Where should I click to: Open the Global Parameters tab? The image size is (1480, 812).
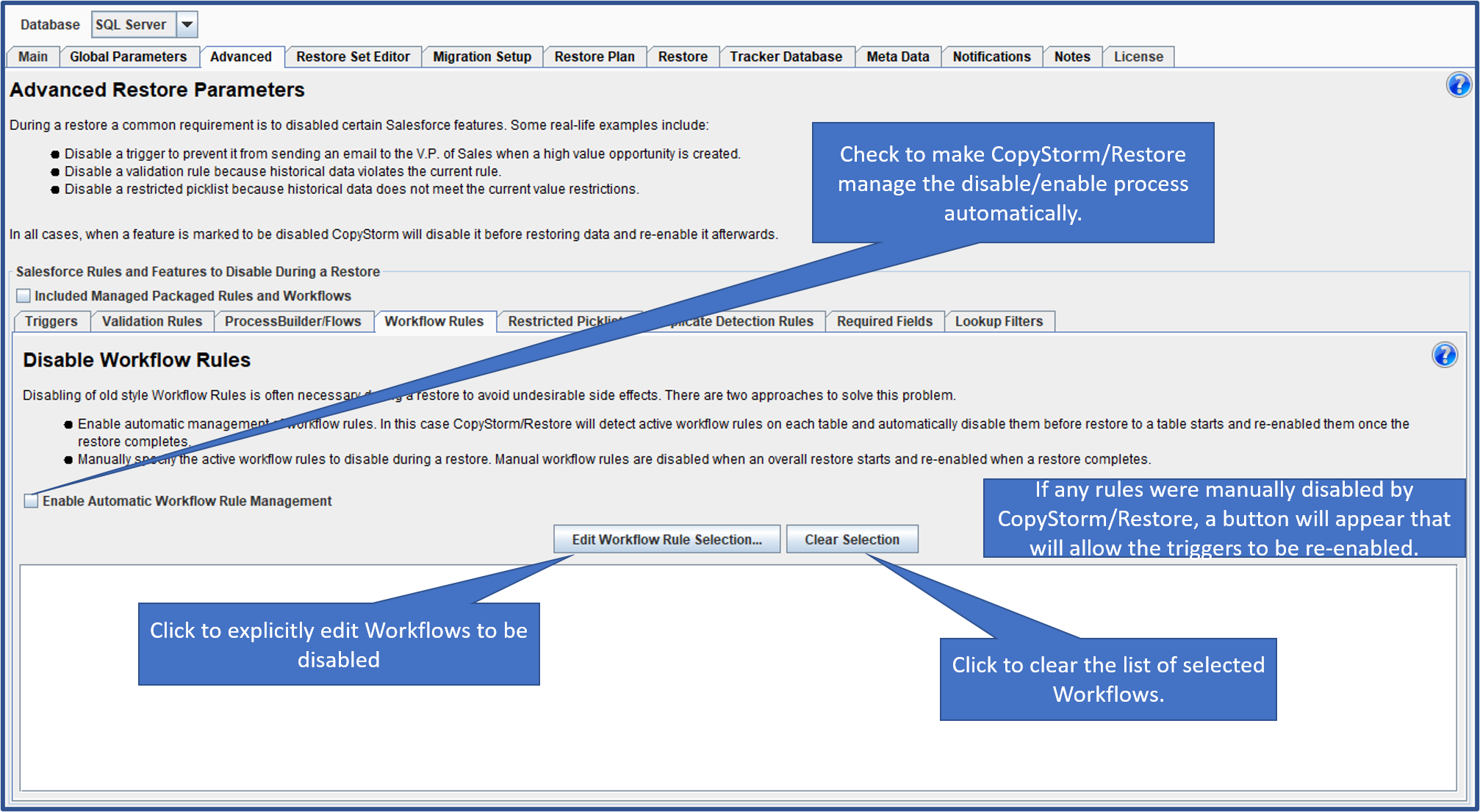(129, 57)
